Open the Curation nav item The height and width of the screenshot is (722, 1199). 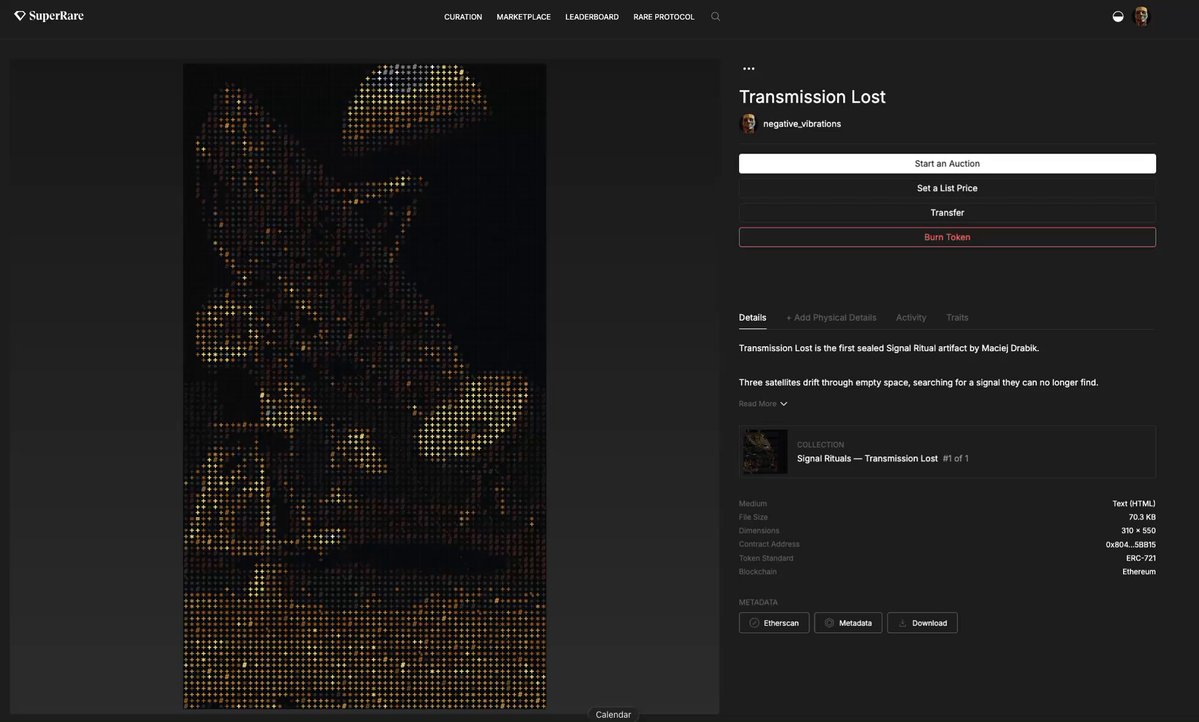pyautogui.click(x=463, y=17)
